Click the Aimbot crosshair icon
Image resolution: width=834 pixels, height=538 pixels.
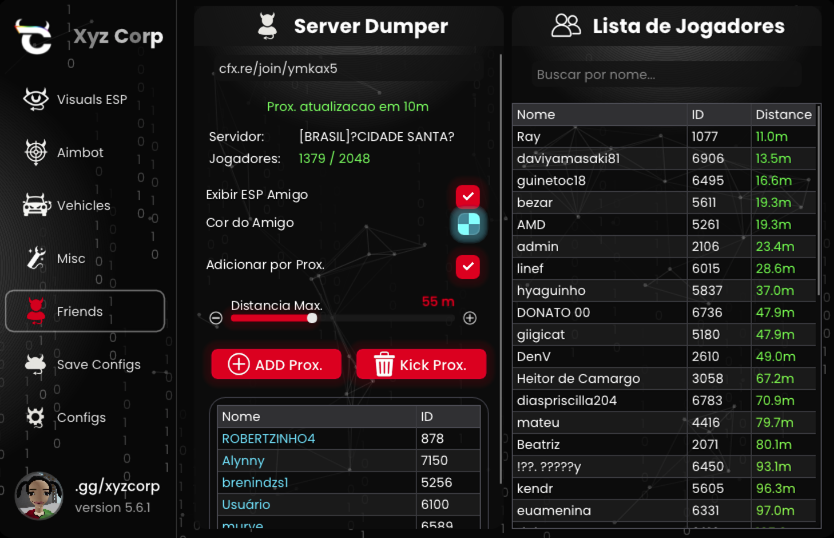click(x=35, y=152)
